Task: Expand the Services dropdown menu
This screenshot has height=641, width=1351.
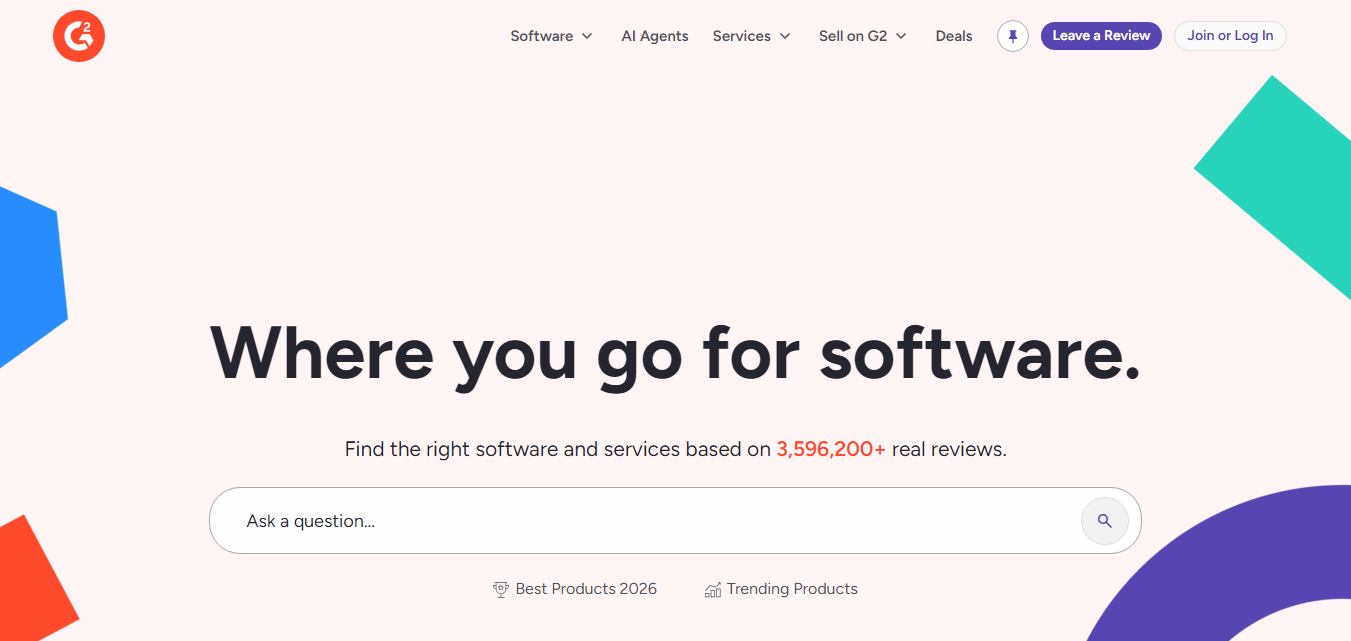Action: coord(752,36)
